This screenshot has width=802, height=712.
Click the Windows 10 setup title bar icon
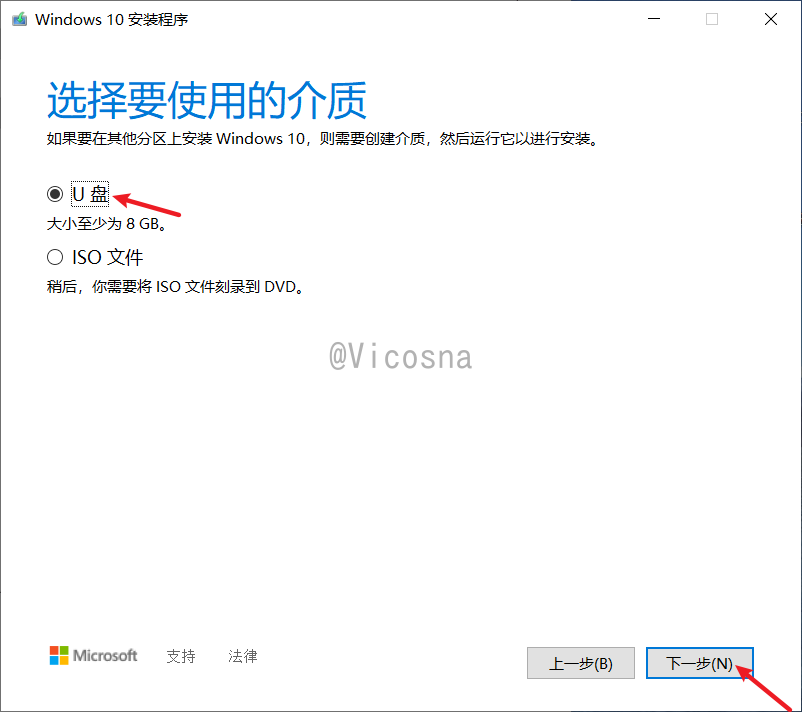coord(19,19)
